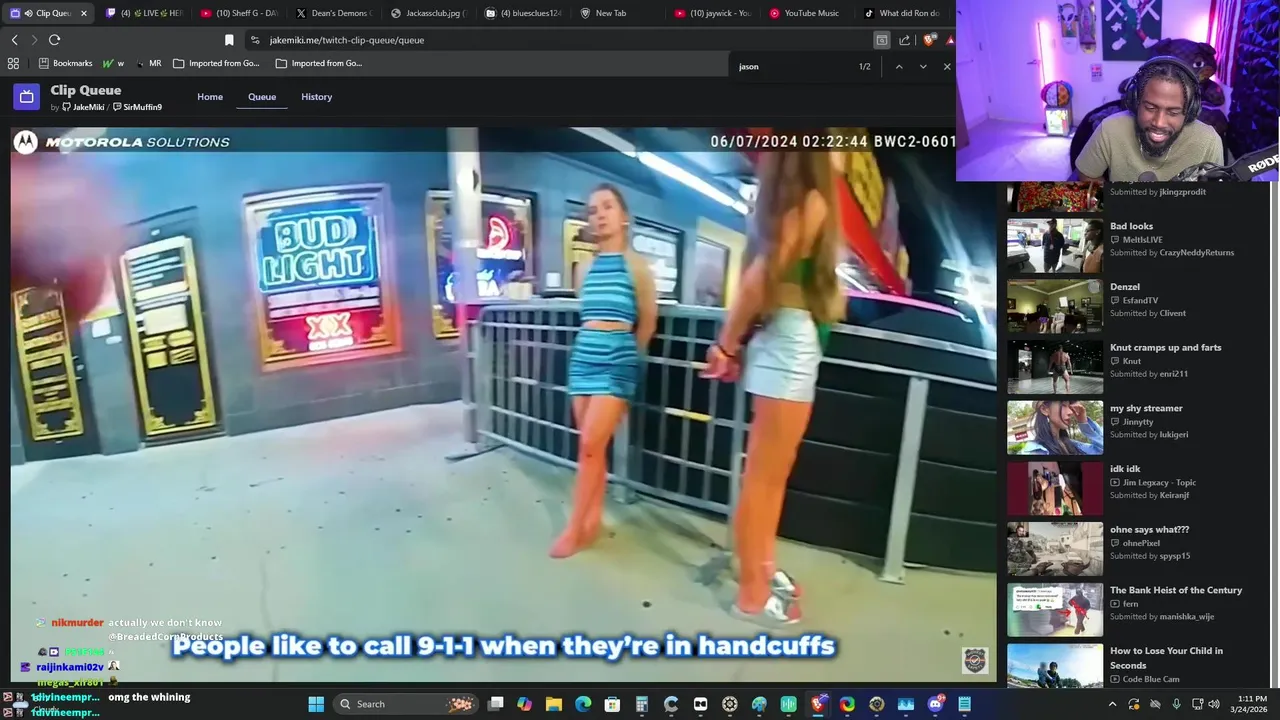Show hidden system tray icons chevron
Viewport: 1280px width, 720px height.
(1112, 704)
